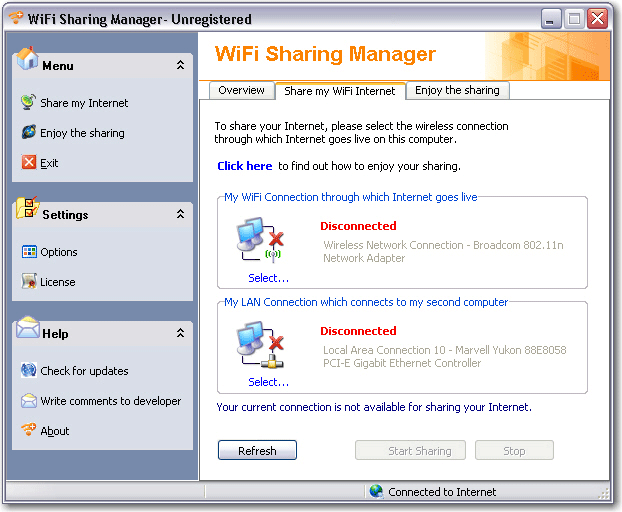Open the Enjoy the sharing tab
Image resolution: width=622 pixels, height=512 pixels.
pos(457,90)
